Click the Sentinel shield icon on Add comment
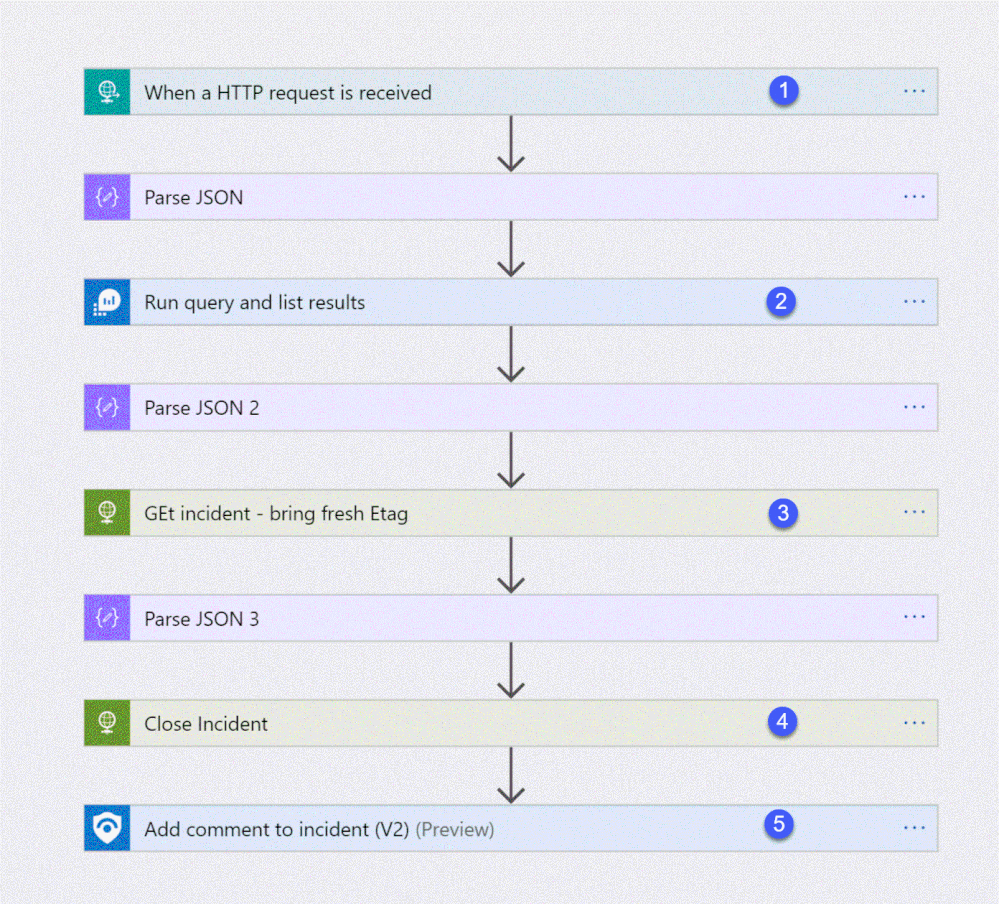 click(107, 828)
